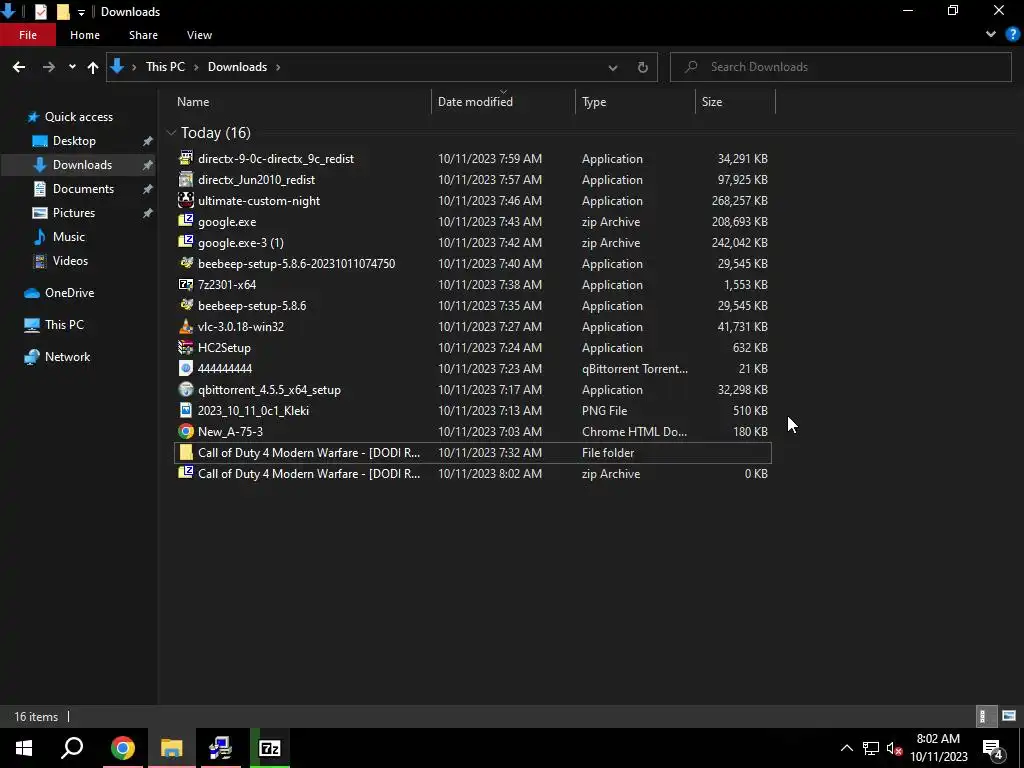1024x768 pixels.
Task: Click the 7z2301-x64 installer icon
Action: pos(186,284)
